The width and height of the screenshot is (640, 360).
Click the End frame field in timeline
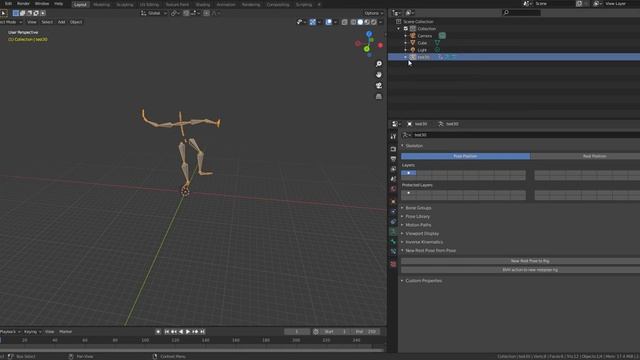(x=367, y=332)
